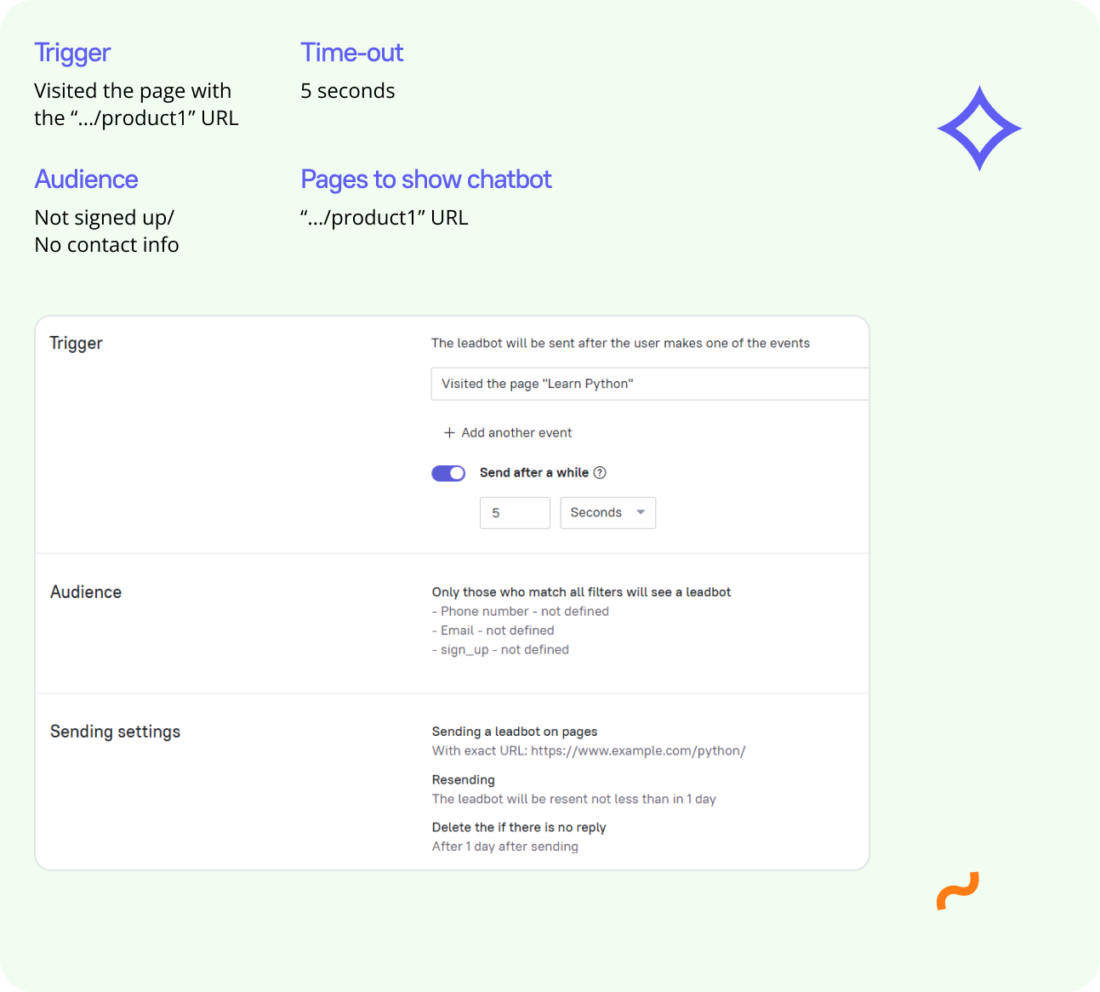Screen dimensions: 1100x992
Task: Select the Sending settings section header
Action: [x=115, y=731]
